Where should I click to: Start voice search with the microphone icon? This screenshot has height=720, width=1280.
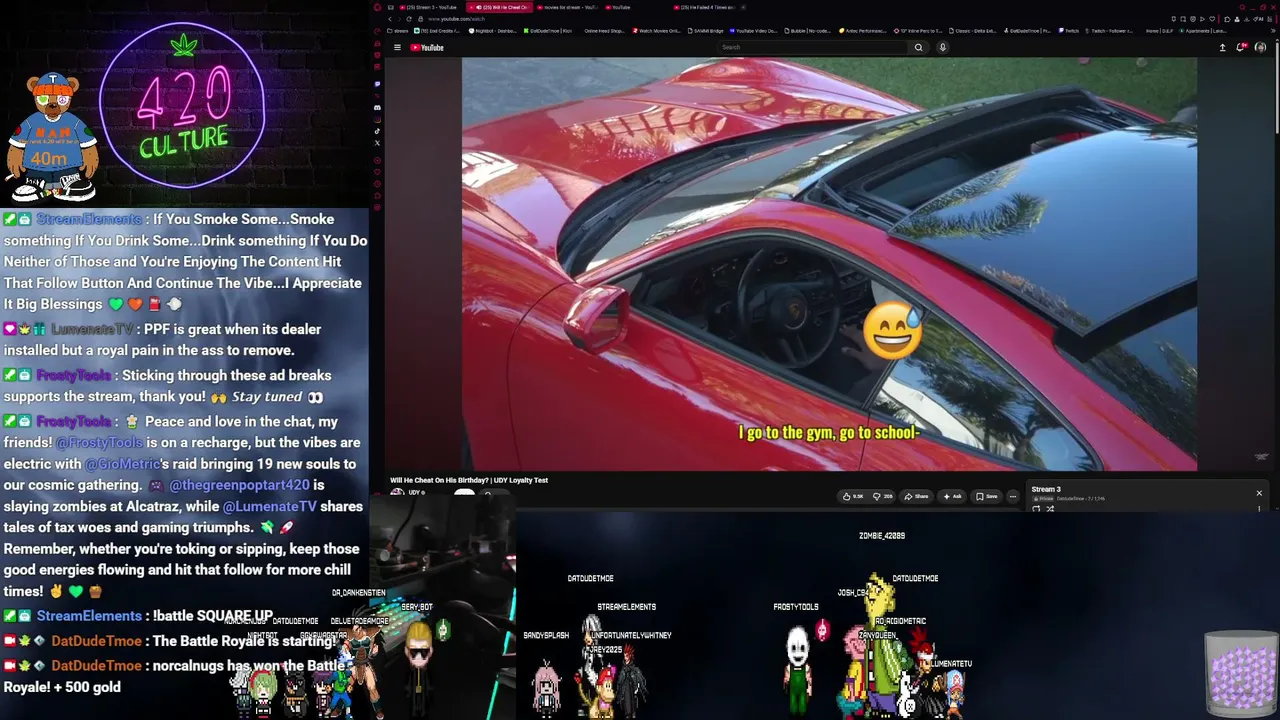[942, 47]
